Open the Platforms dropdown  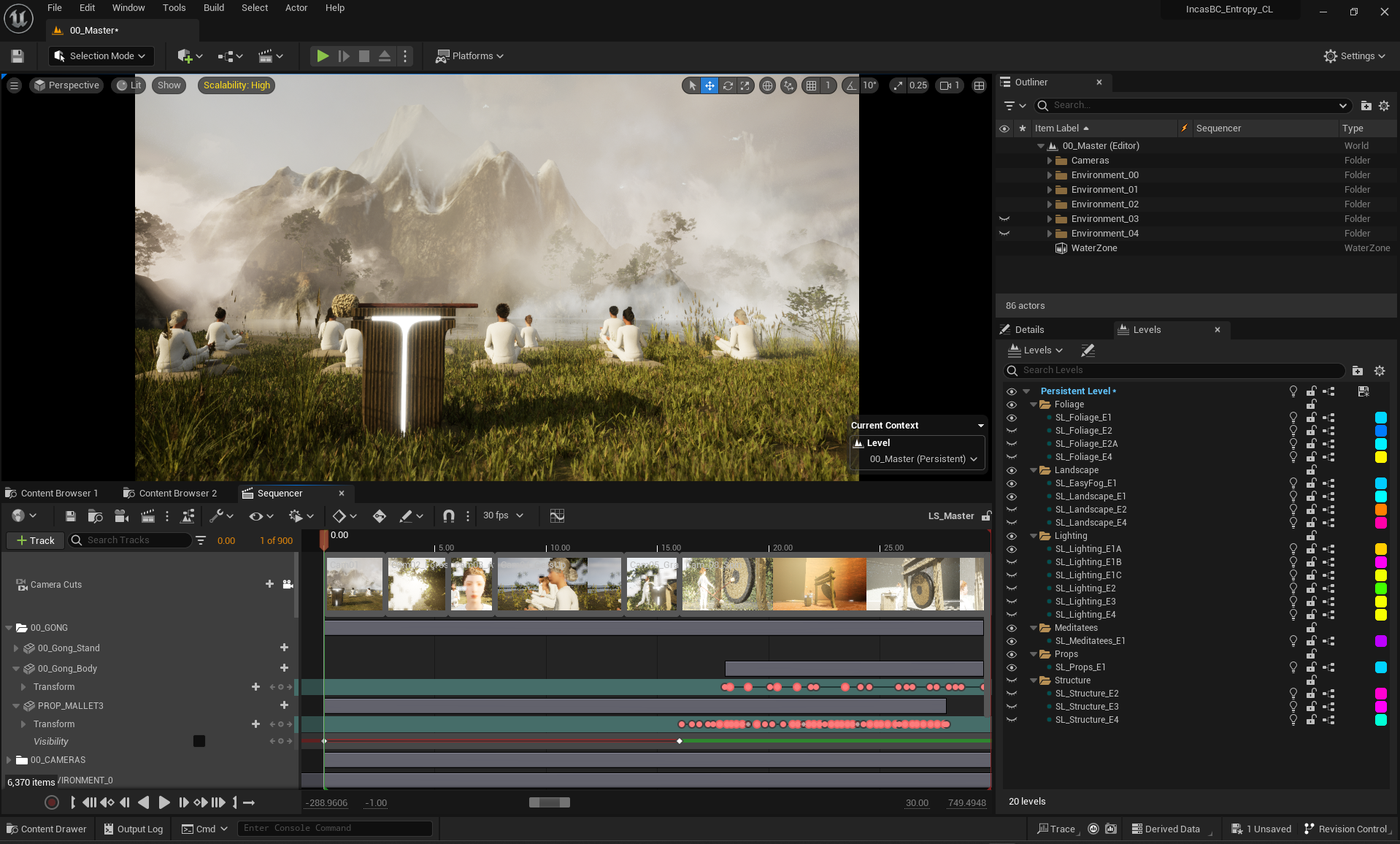click(x=470, y=56)
